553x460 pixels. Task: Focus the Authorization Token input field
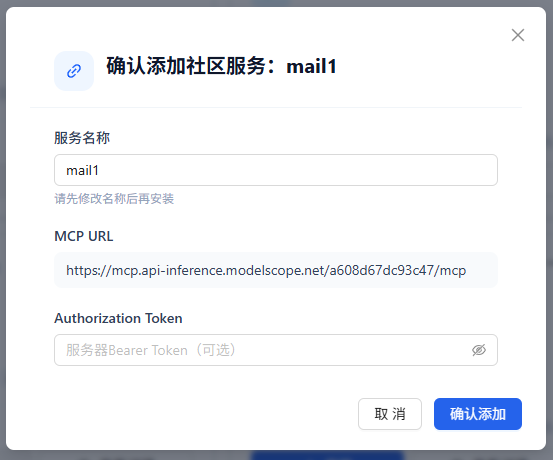click(x=276, y=350)
